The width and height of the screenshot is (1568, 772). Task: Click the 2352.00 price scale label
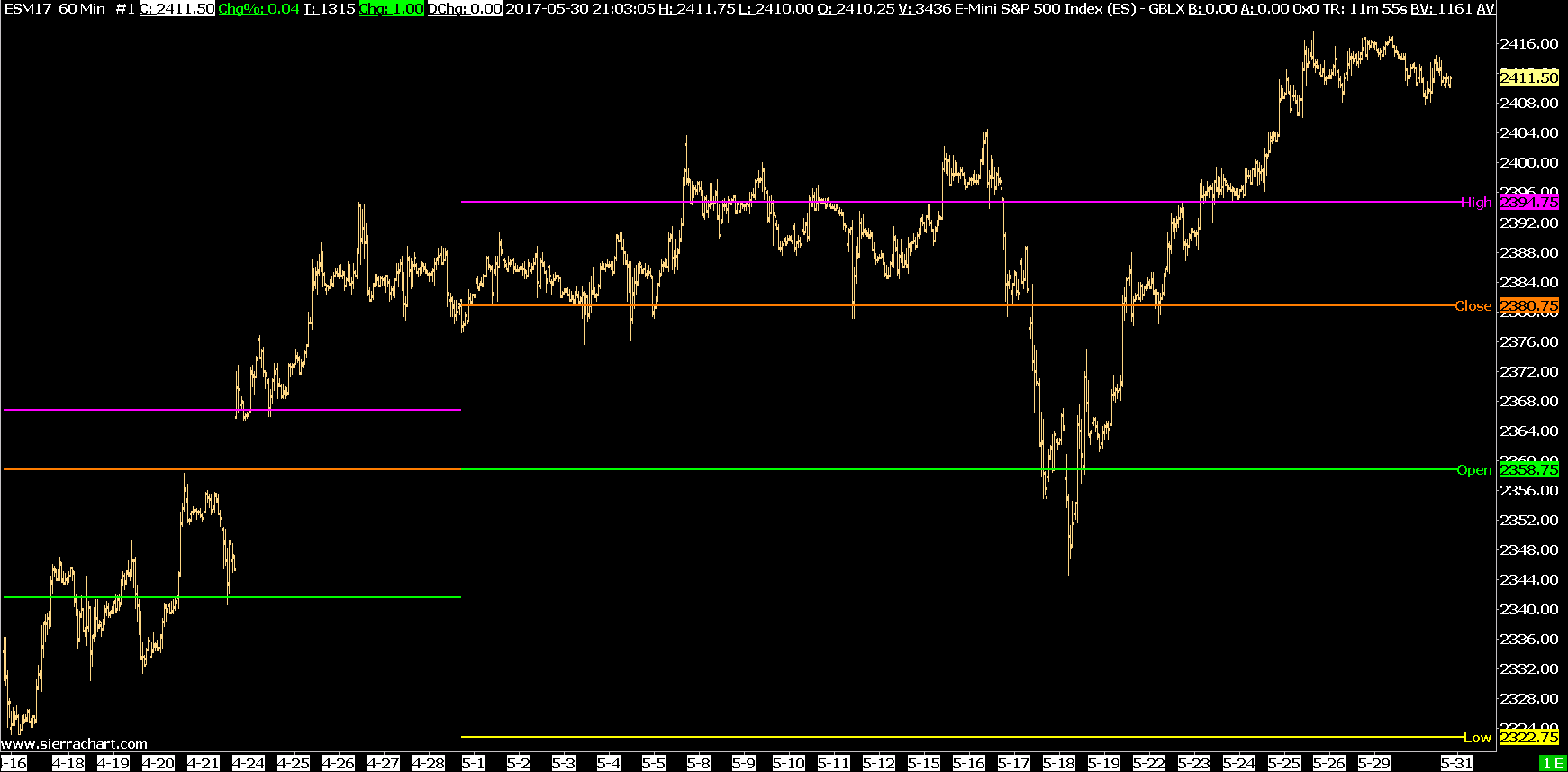pos(1528,520)
